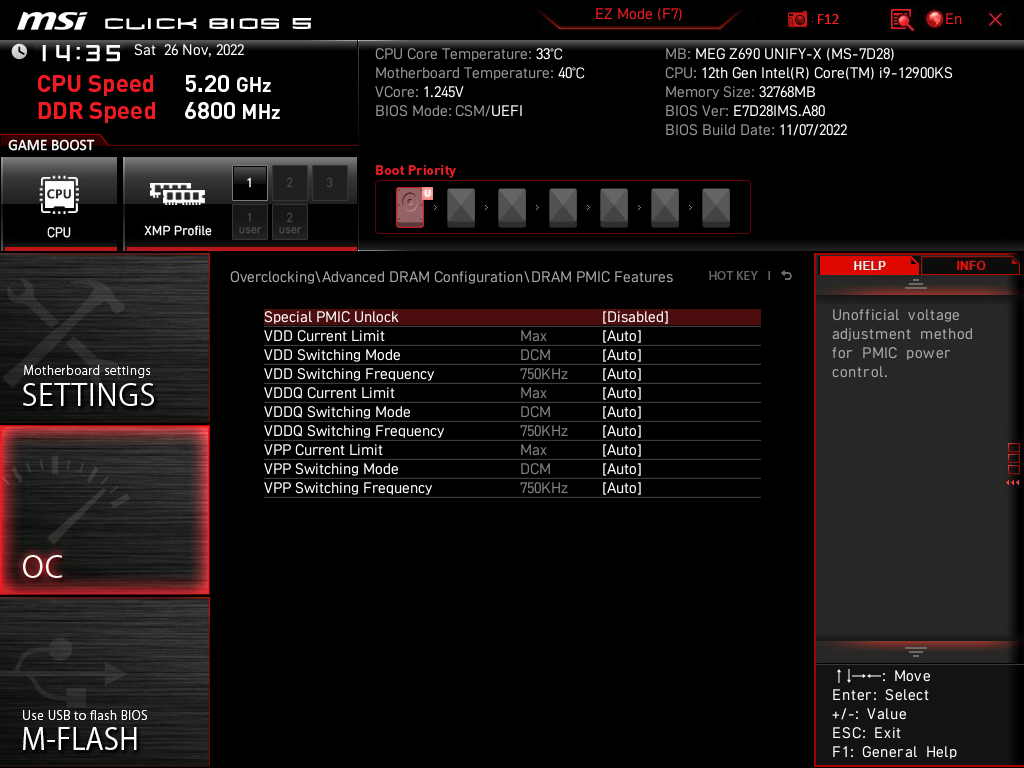Select the VPP Switching Frequency label
1024x768 pixels.
point(348,487)
